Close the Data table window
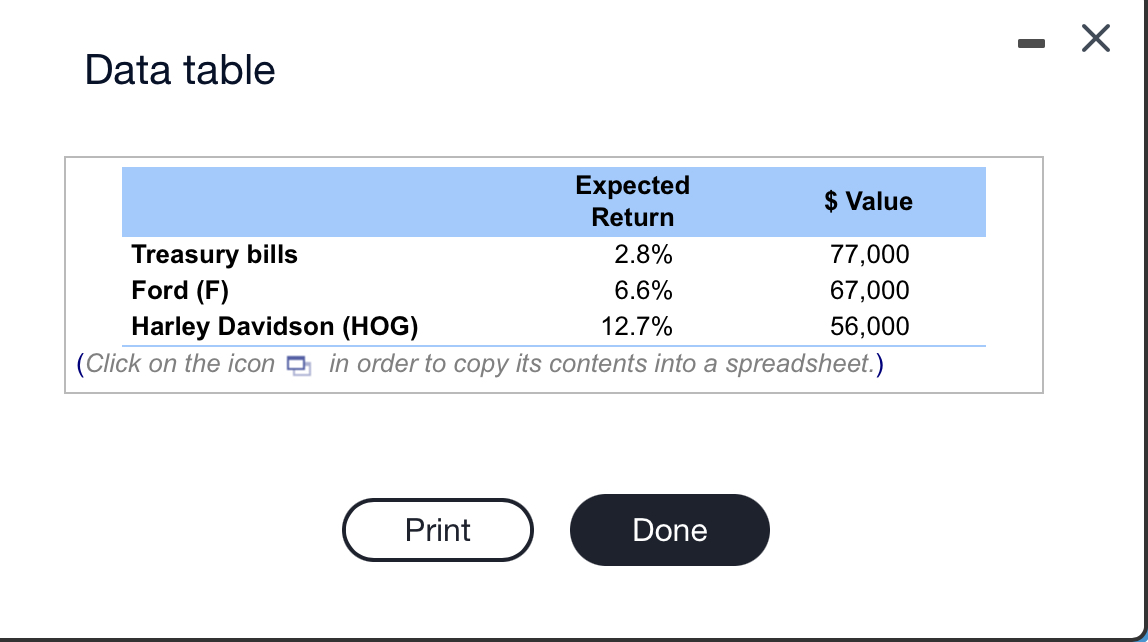The height and width of the screenshot is (642, 1148). [x=1095, y=38]
